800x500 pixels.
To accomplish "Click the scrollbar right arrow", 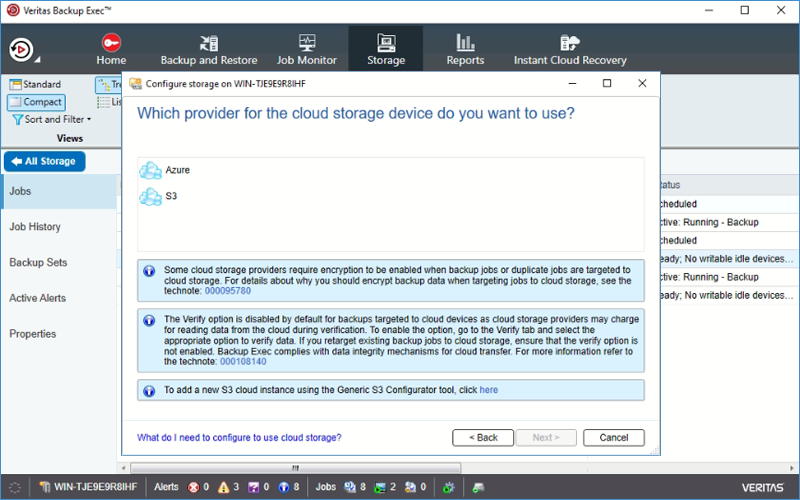I will pyautogui.click(x=792, y=468).
